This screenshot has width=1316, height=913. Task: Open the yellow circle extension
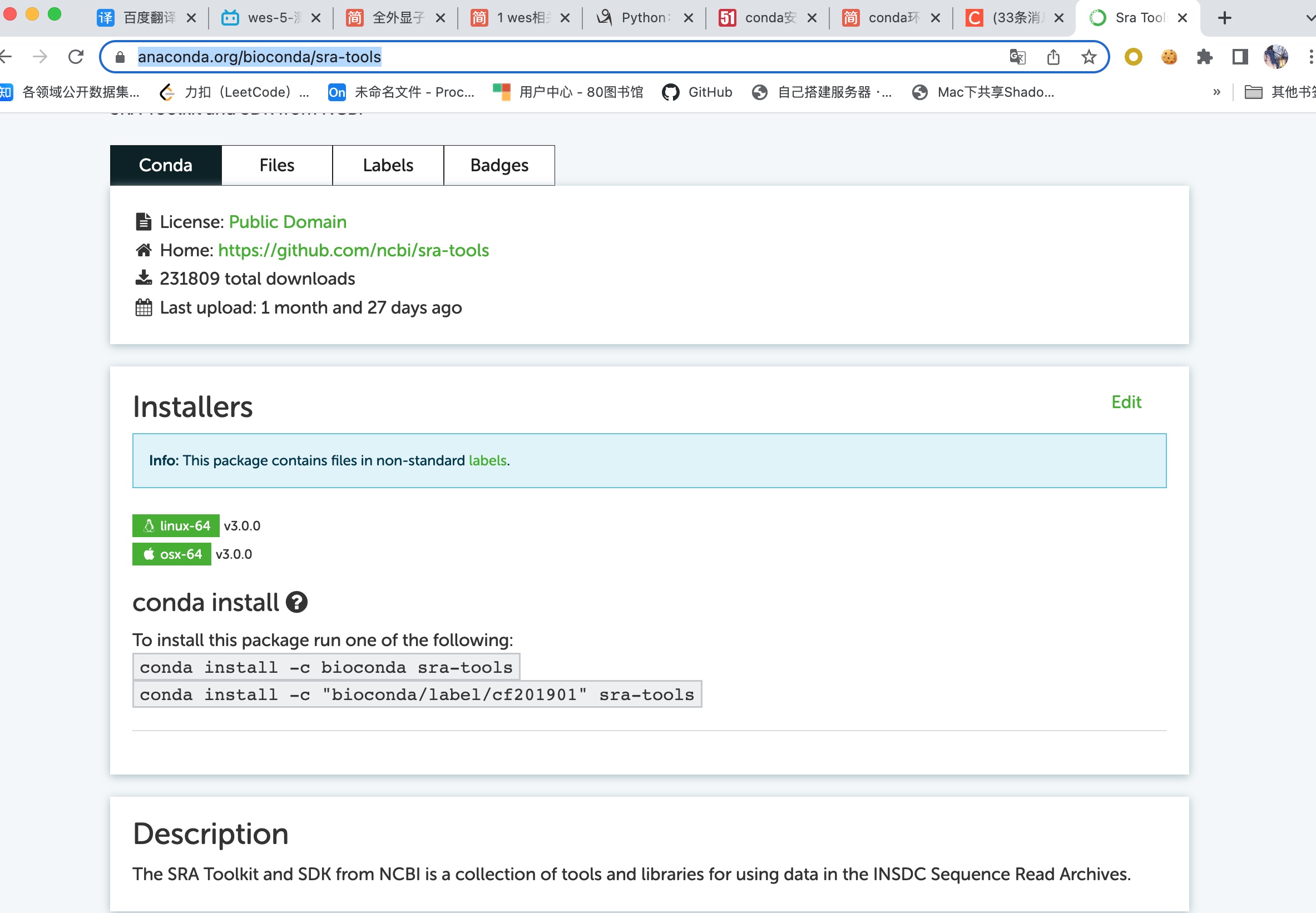click(1133, 57)
